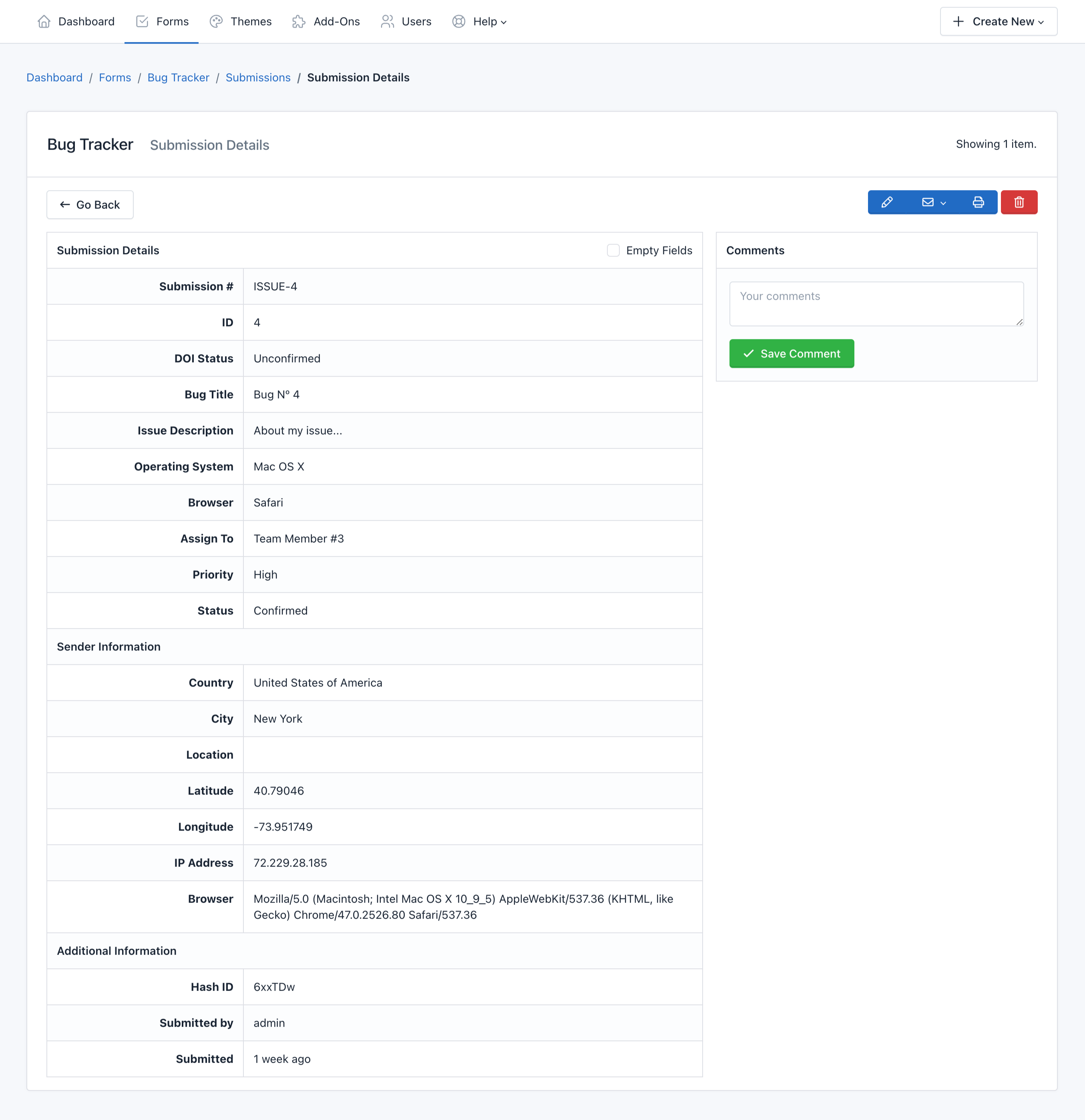Screen dimensions: 1085x1120
Task: Click the plus icon on Create New
Action: point(958,21)
